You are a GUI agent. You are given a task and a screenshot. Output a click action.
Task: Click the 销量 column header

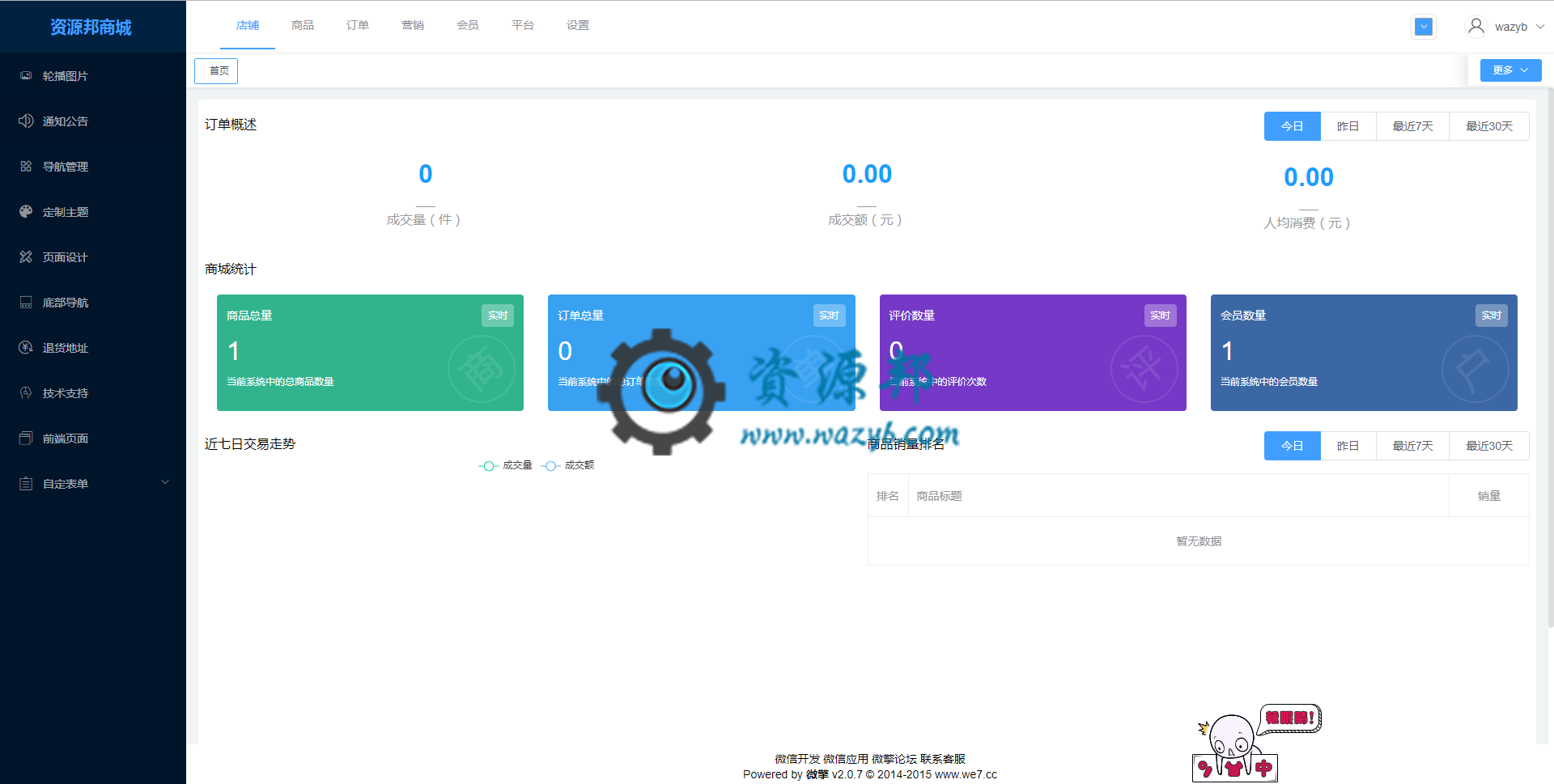(1489, 496)
